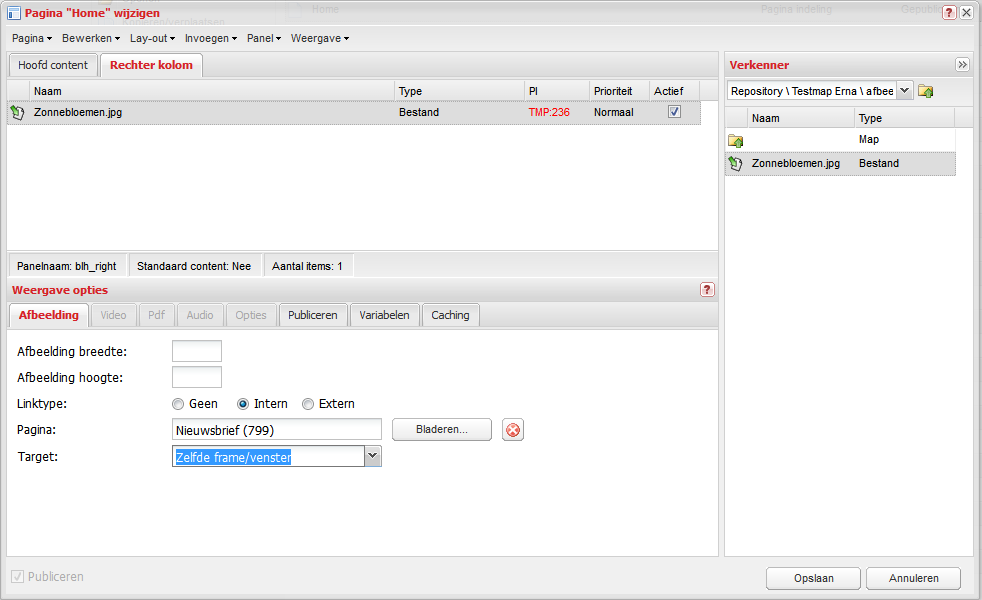Screen dimensions: 982x600
Task: Select Linktype Geen radio button
Action: pyautogui.click(x=178, y=404)
